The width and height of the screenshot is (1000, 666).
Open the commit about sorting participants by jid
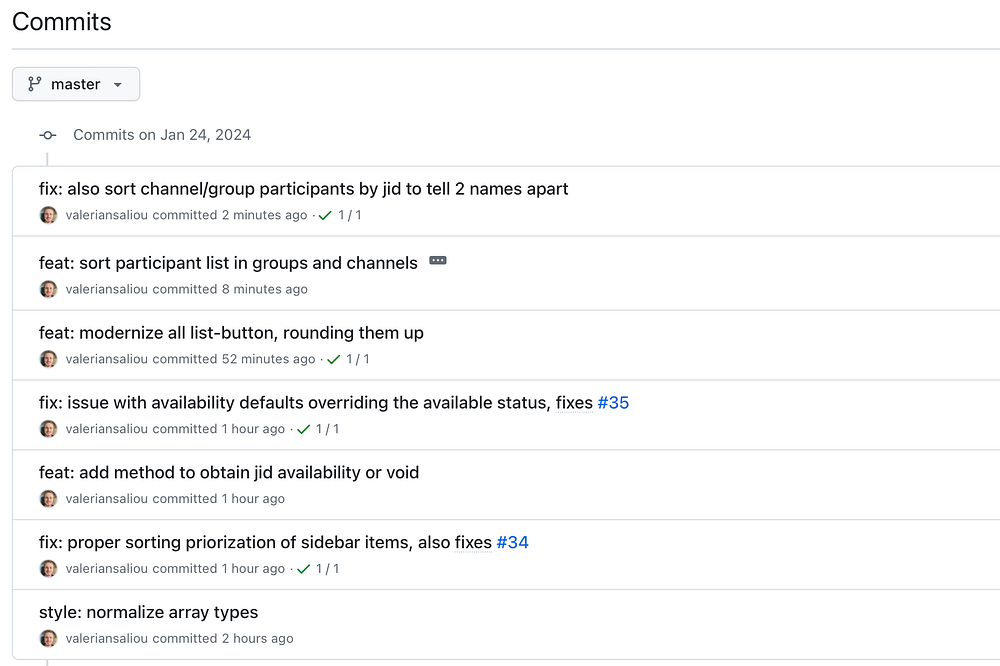pos(303,189)
